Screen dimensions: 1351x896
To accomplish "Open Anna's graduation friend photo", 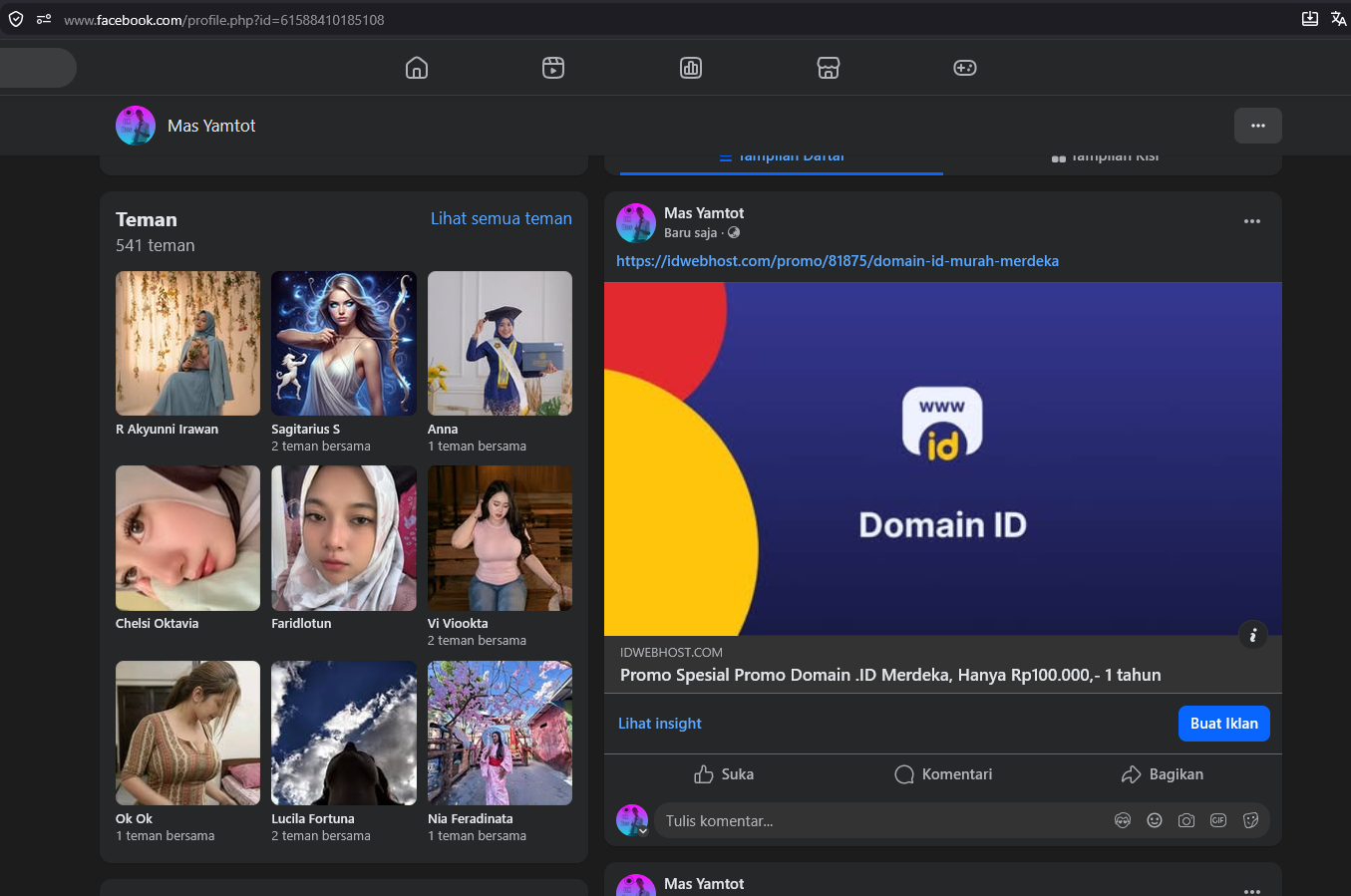I will pos(500,343).
